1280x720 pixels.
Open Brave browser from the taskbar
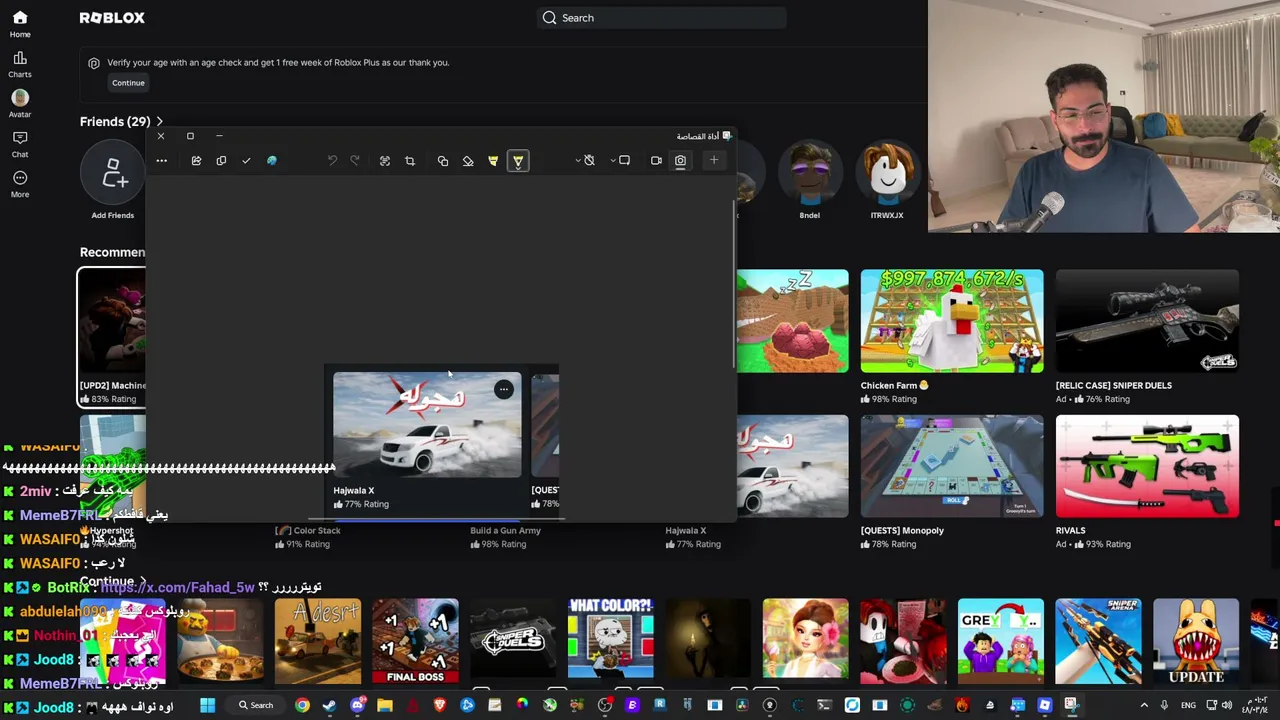click(440, 706)
